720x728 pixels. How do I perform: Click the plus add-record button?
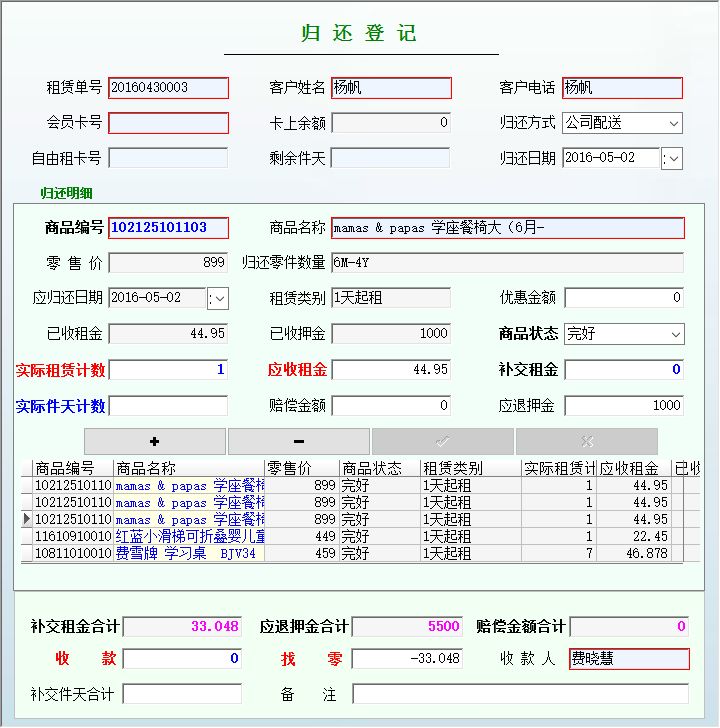coord(155,441)
